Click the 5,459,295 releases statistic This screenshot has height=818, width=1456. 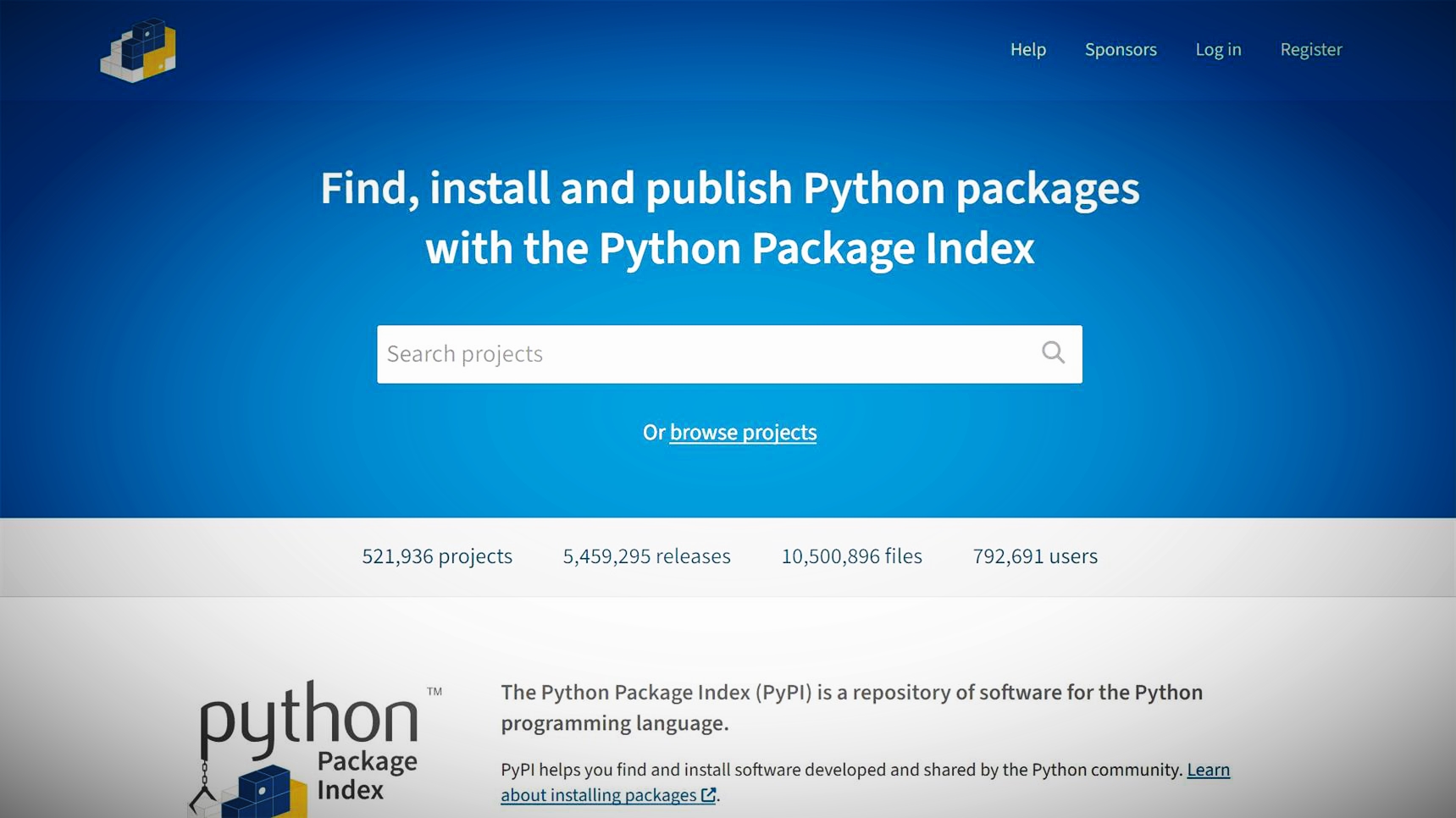coord(646,556)
